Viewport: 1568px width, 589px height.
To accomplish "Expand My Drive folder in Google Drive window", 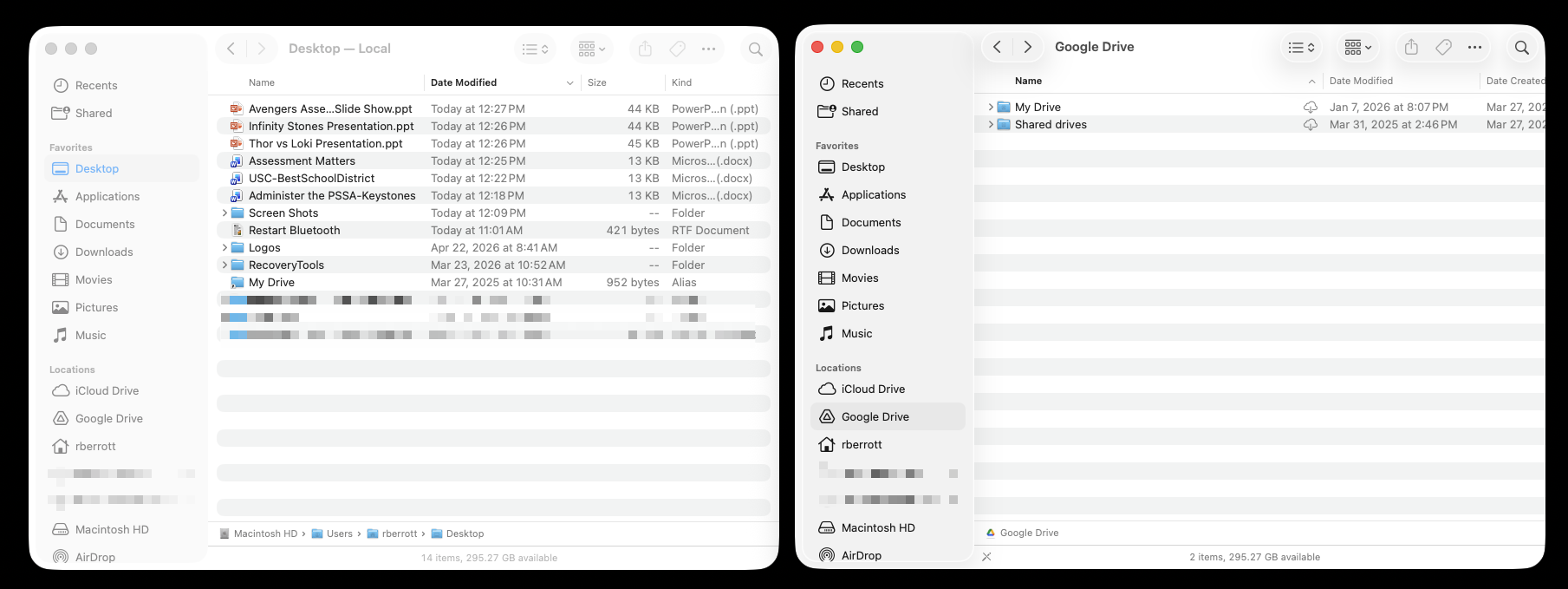I will tap(990, 107).
